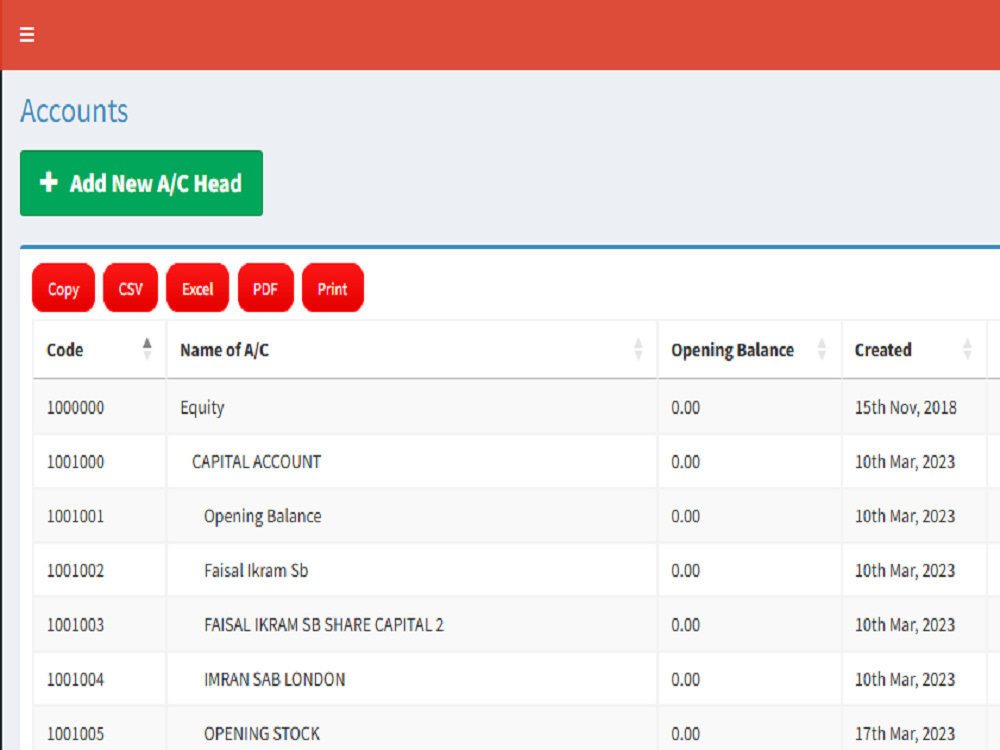Sort by Created column
The image size is (1000, 750).
(914, 349)
